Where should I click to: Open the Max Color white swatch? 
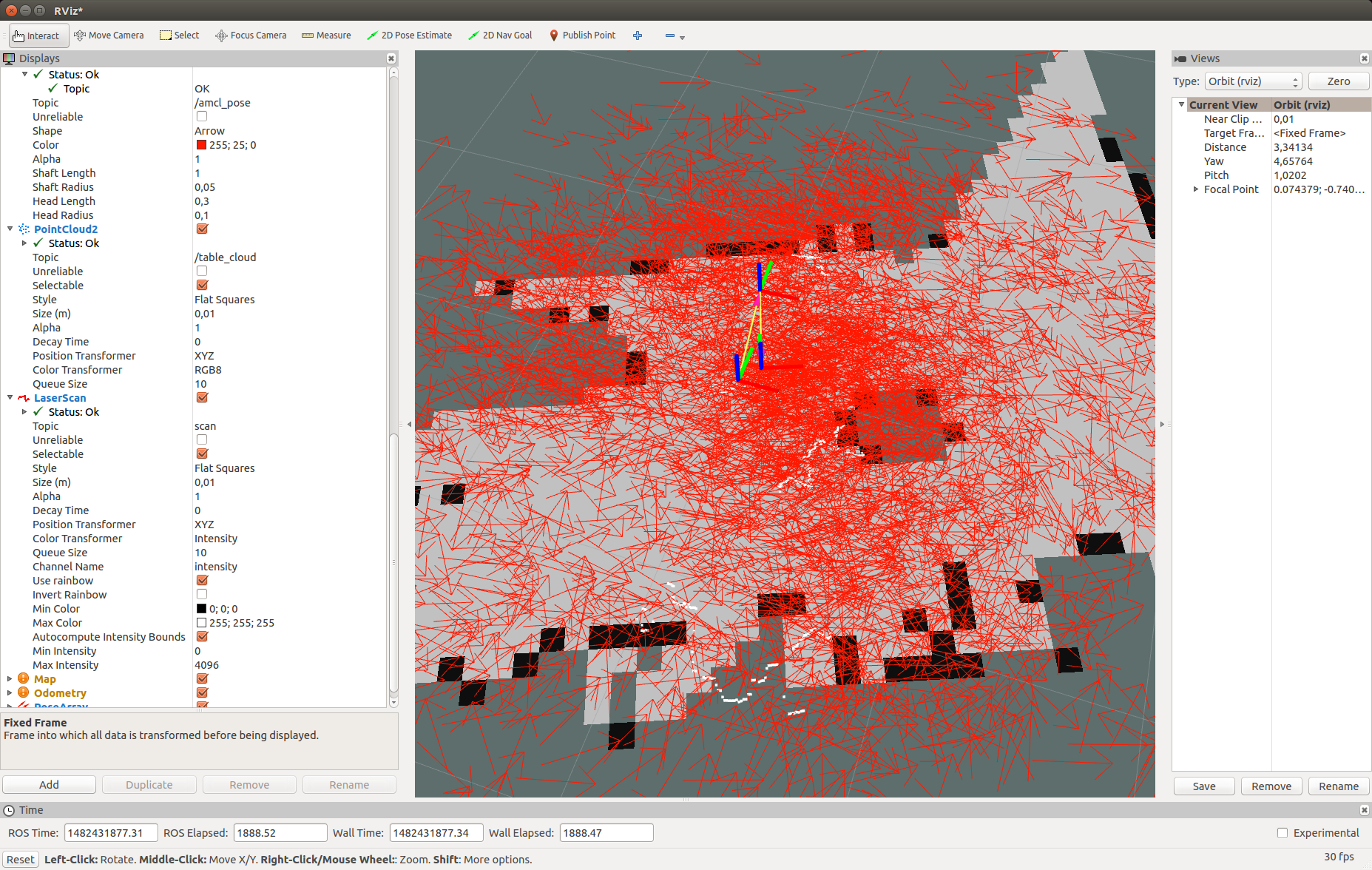pos(201,623)
